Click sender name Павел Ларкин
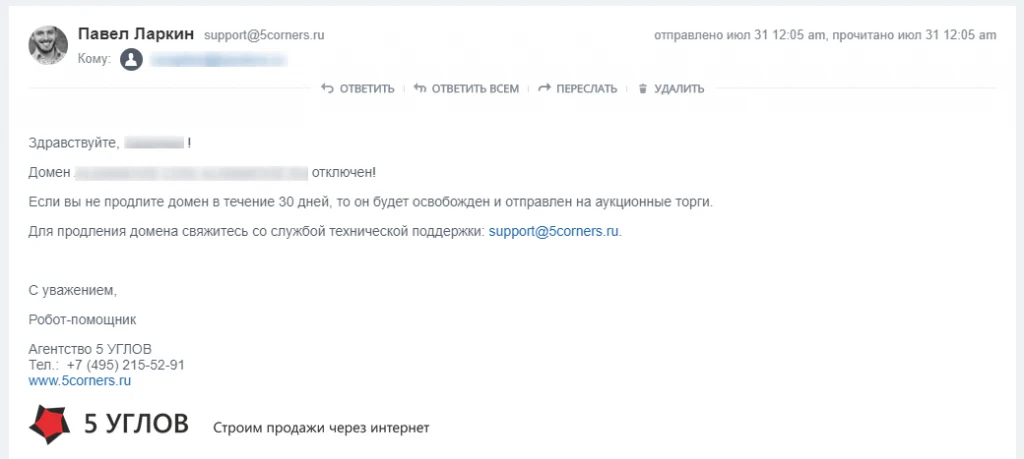The width and height of the screenshot is (1024, 459). pos(136,35)
